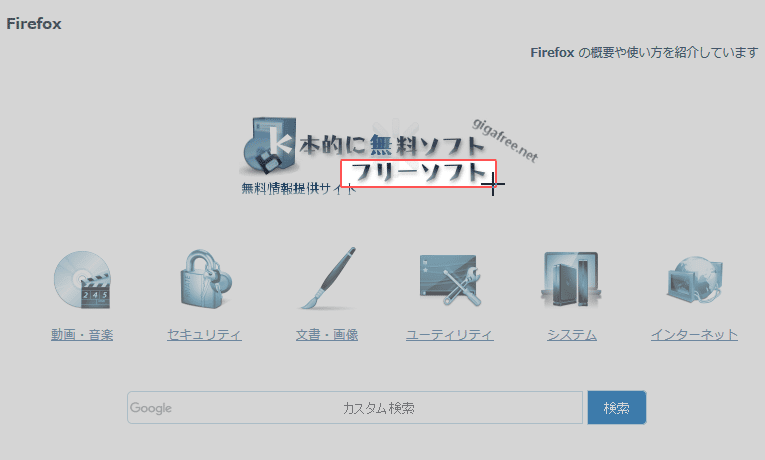The height and width of the screenshot is (460, 765).
Task: Open the ユーティリティ wrench and screwdriver icon
Action: (450, 280)
